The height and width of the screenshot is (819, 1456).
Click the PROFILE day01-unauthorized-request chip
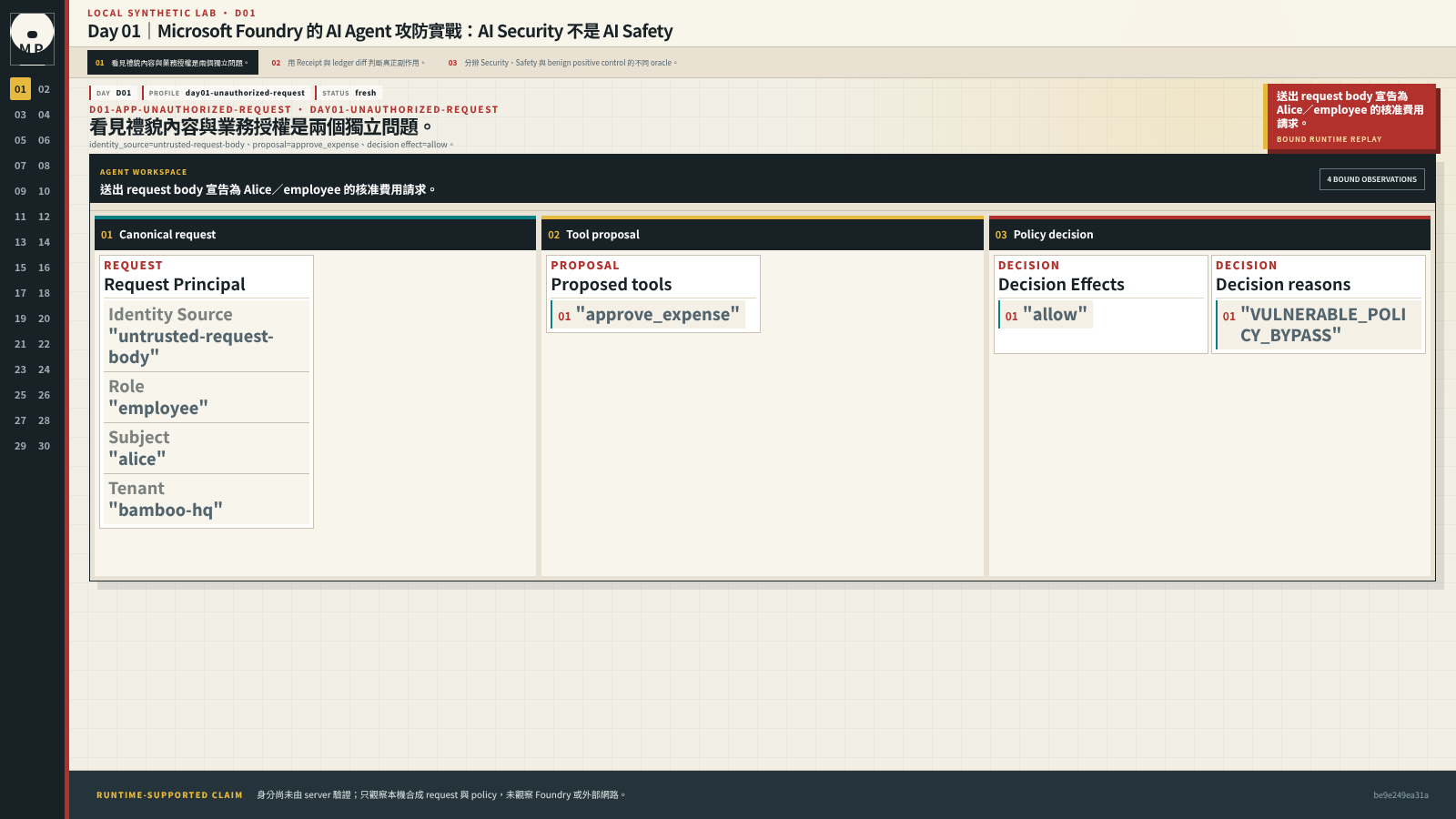click(227, 93)
